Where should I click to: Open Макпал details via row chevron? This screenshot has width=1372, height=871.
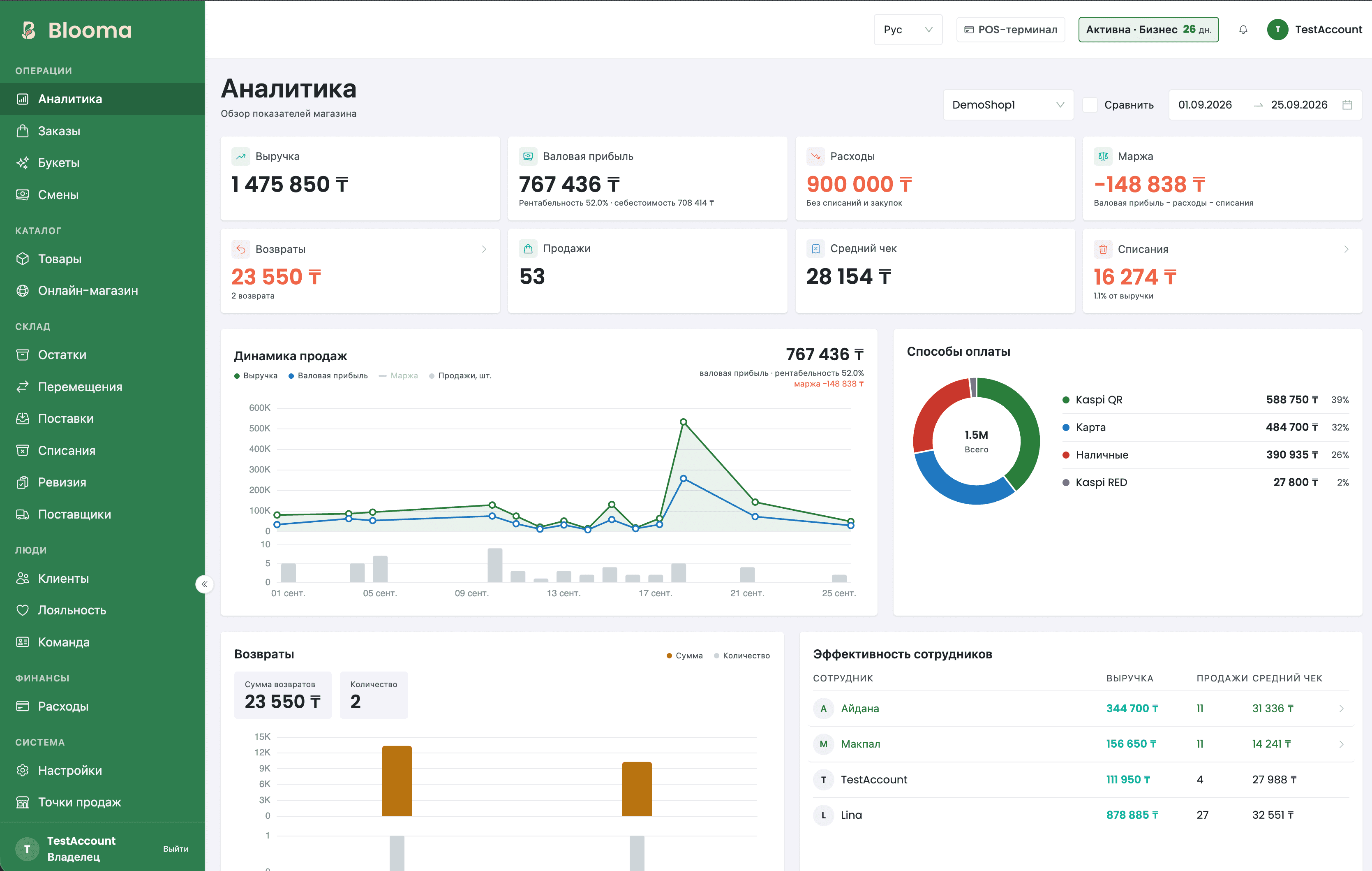(x=1341, y=744)
